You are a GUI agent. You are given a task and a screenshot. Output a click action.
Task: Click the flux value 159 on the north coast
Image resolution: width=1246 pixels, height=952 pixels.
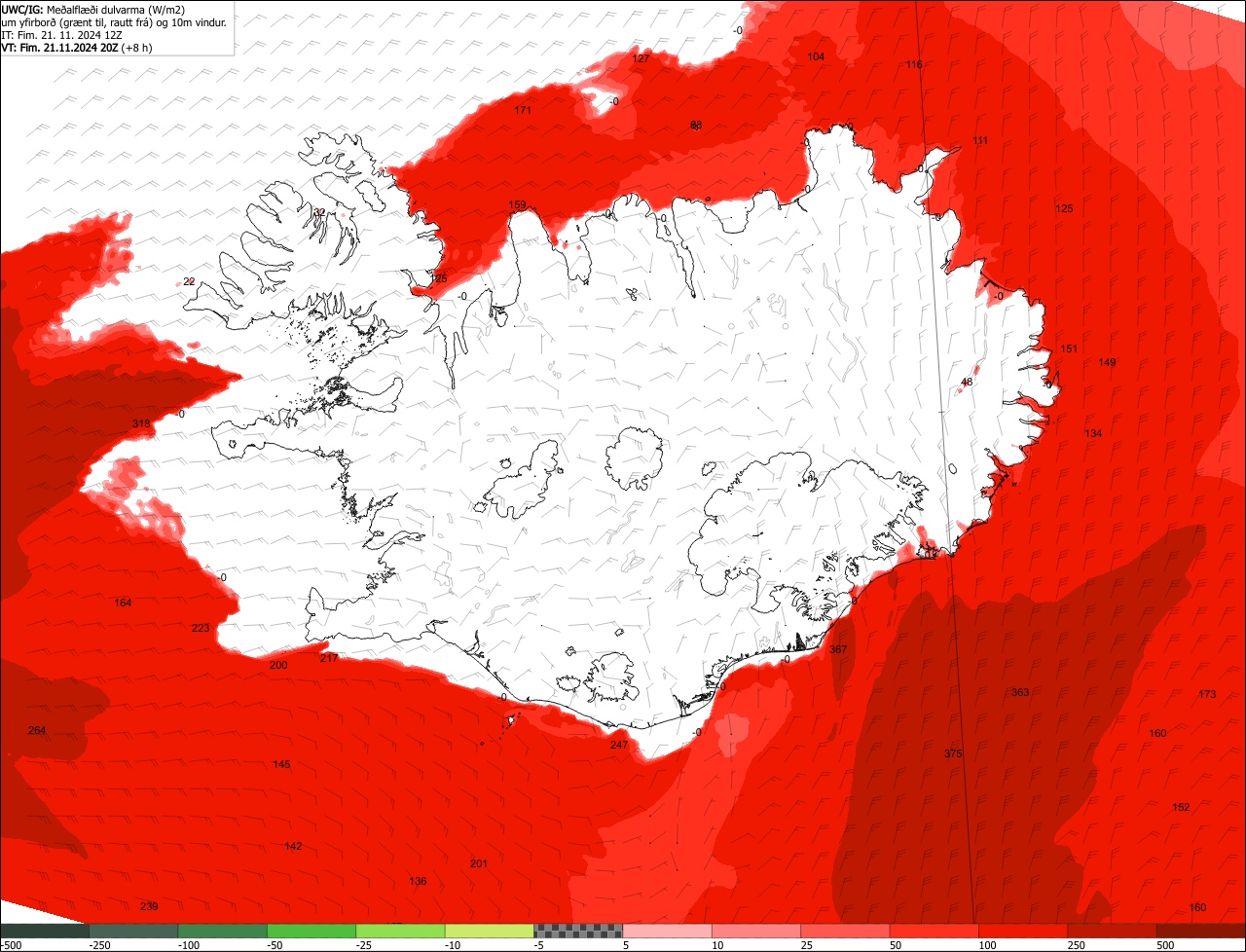[518, 204]
